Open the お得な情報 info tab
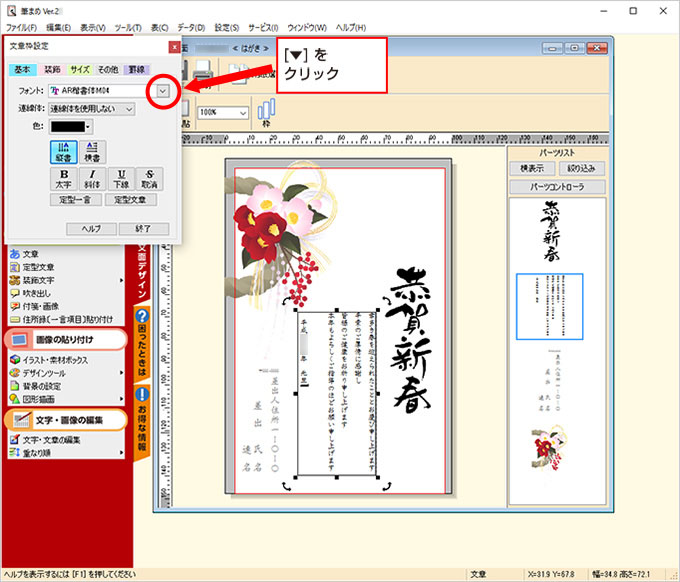 coord(142,421)
